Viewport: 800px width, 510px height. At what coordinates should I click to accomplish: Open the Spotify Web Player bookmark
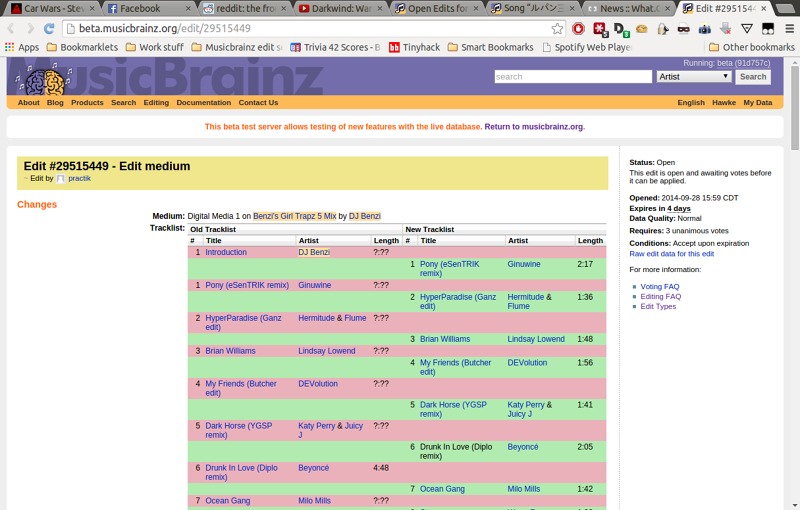click(587, 47)
